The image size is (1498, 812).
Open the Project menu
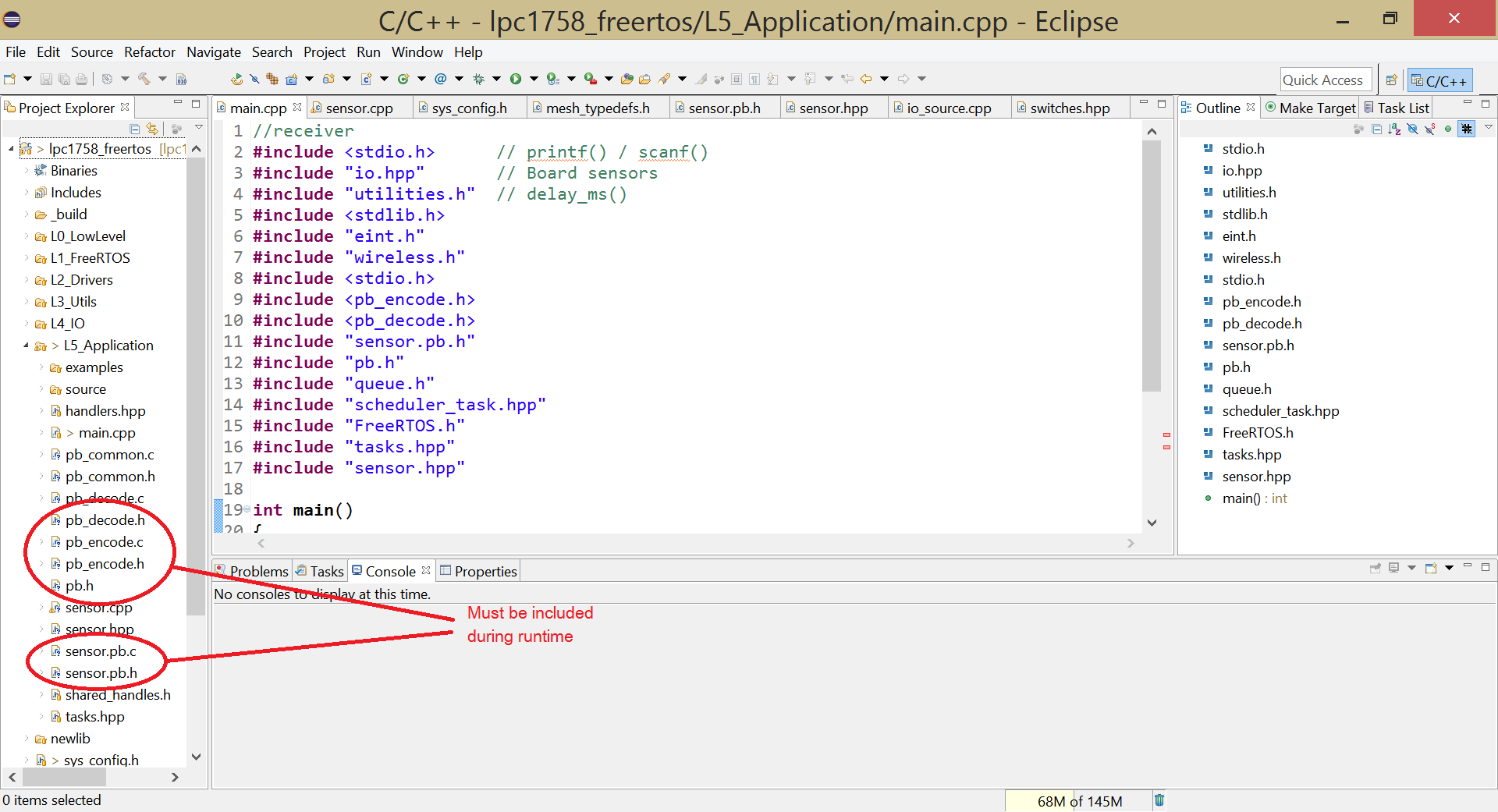pyautogui.click(x=325, y=52)
